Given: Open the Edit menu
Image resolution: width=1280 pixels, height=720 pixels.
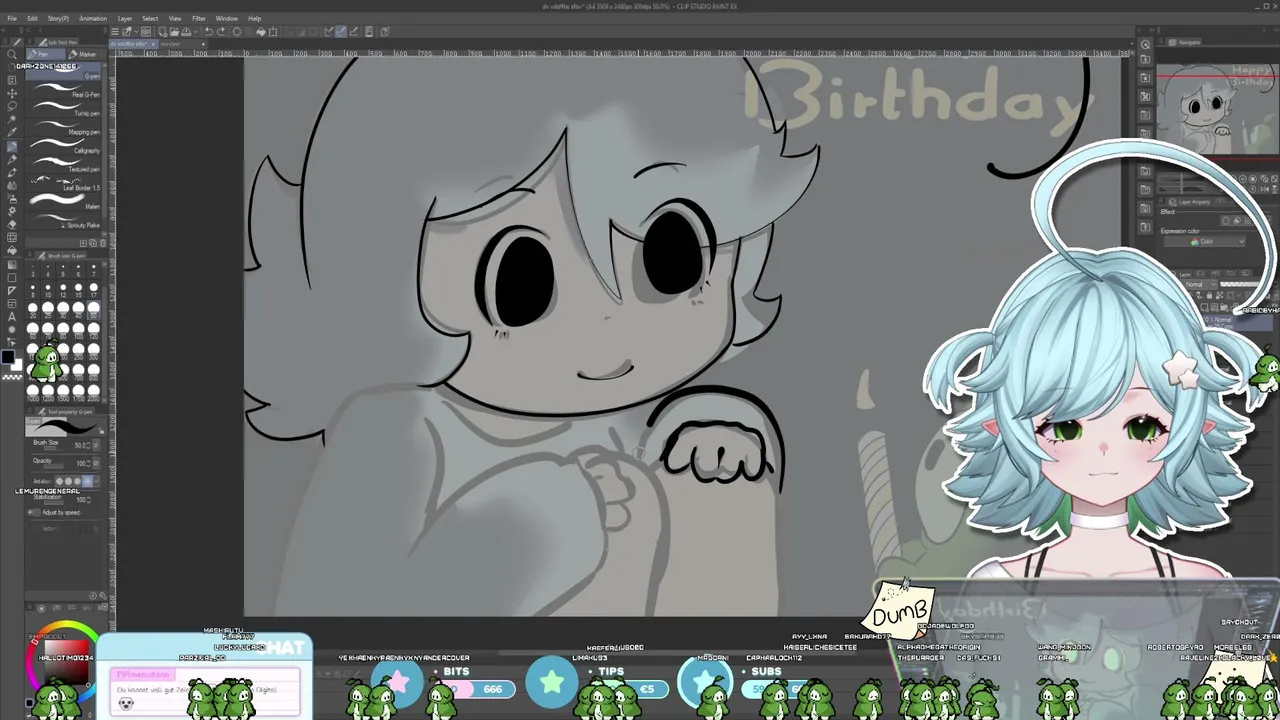Looking at the screenshot, I should click(32, 18).
